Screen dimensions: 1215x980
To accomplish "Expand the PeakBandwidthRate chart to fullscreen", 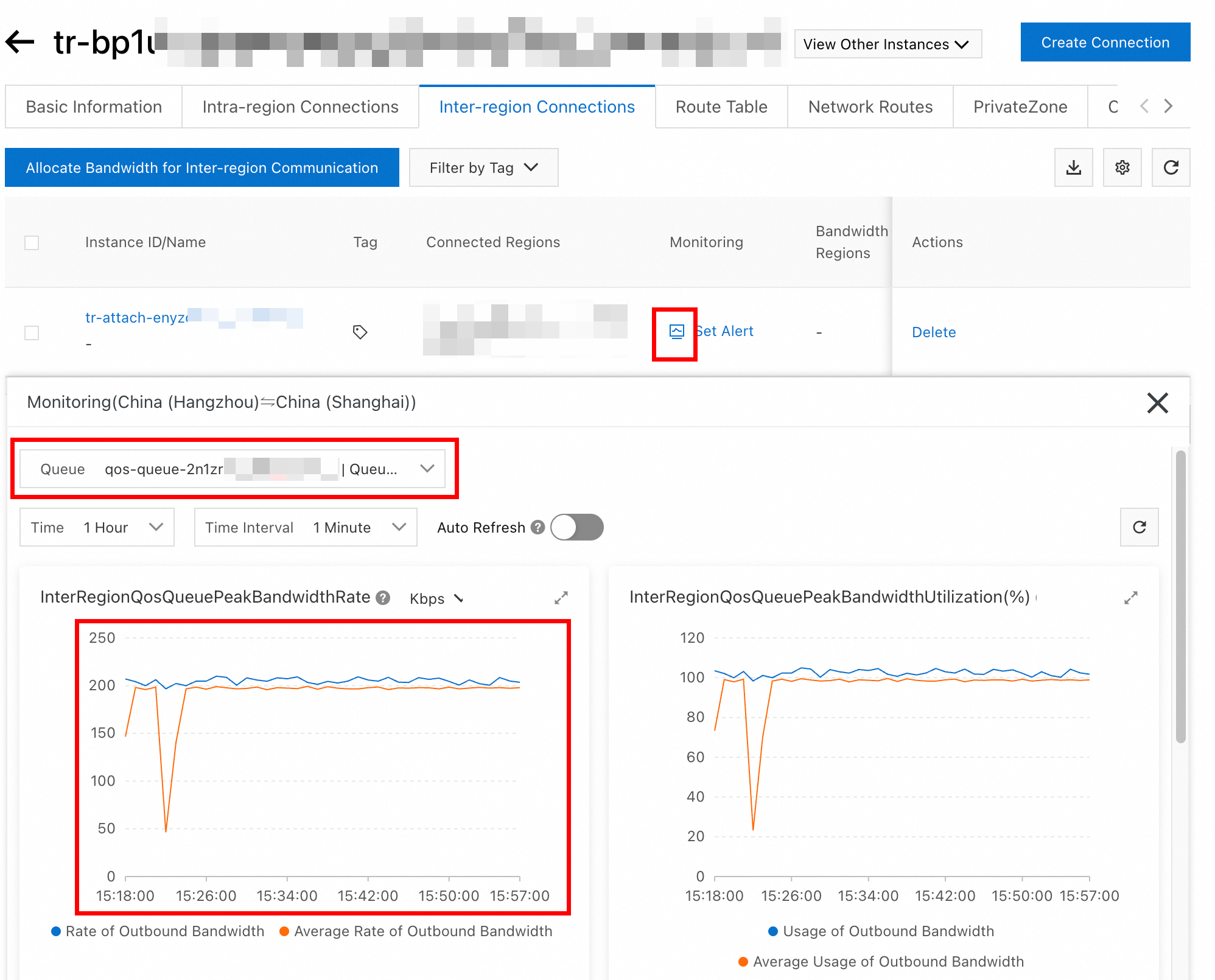I will [x=561, y=598].
